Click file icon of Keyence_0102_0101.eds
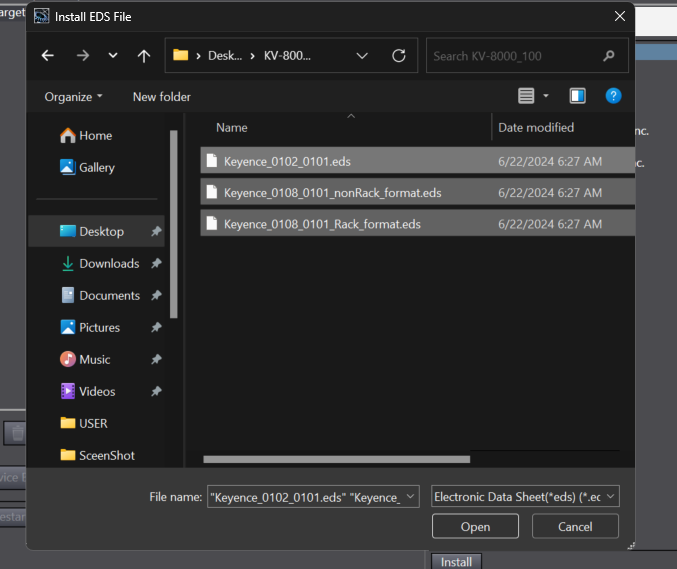677x569 pixels. (x=212, y=161)
